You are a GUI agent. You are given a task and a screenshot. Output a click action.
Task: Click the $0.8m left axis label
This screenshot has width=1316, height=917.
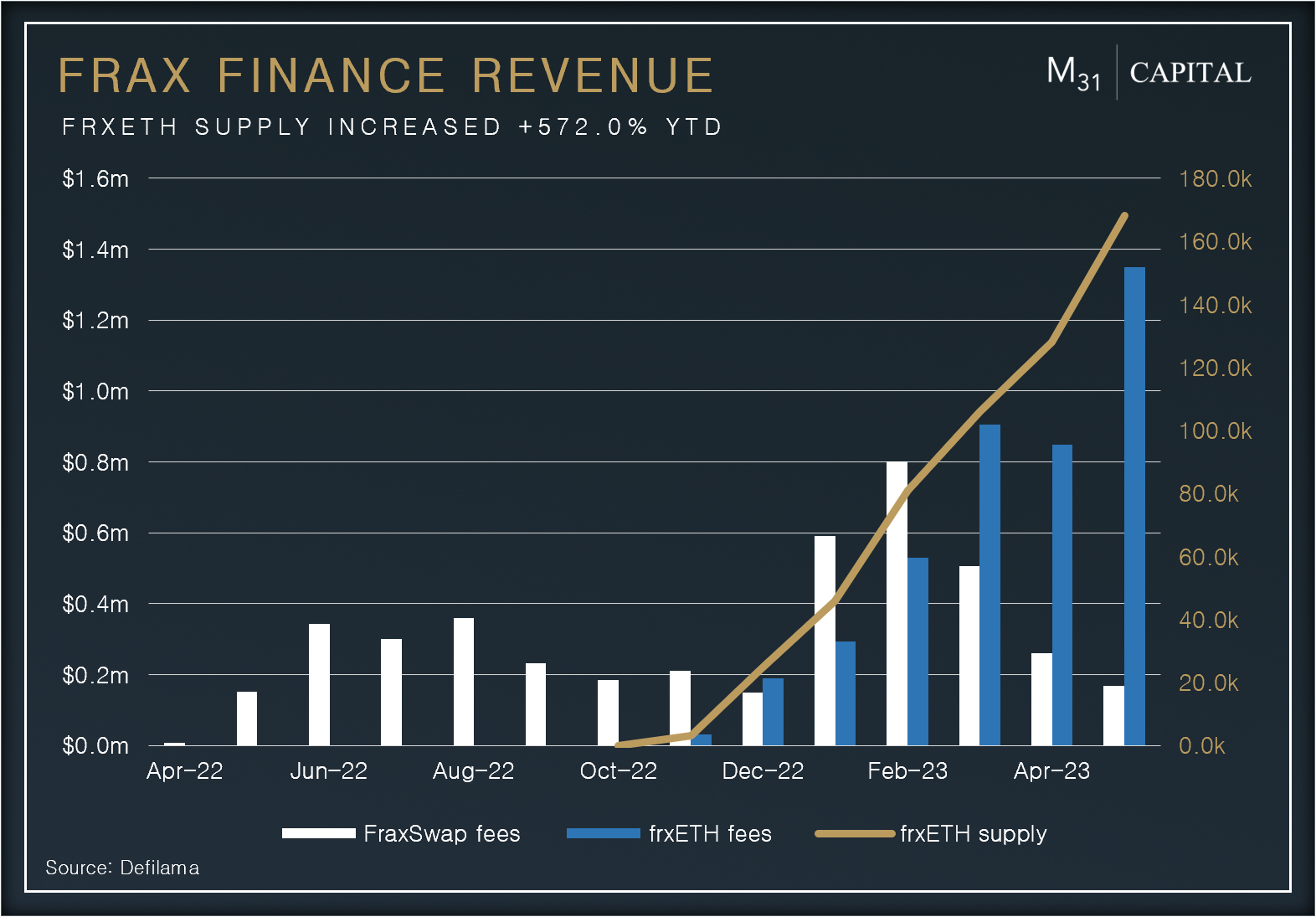pos(95,462)
